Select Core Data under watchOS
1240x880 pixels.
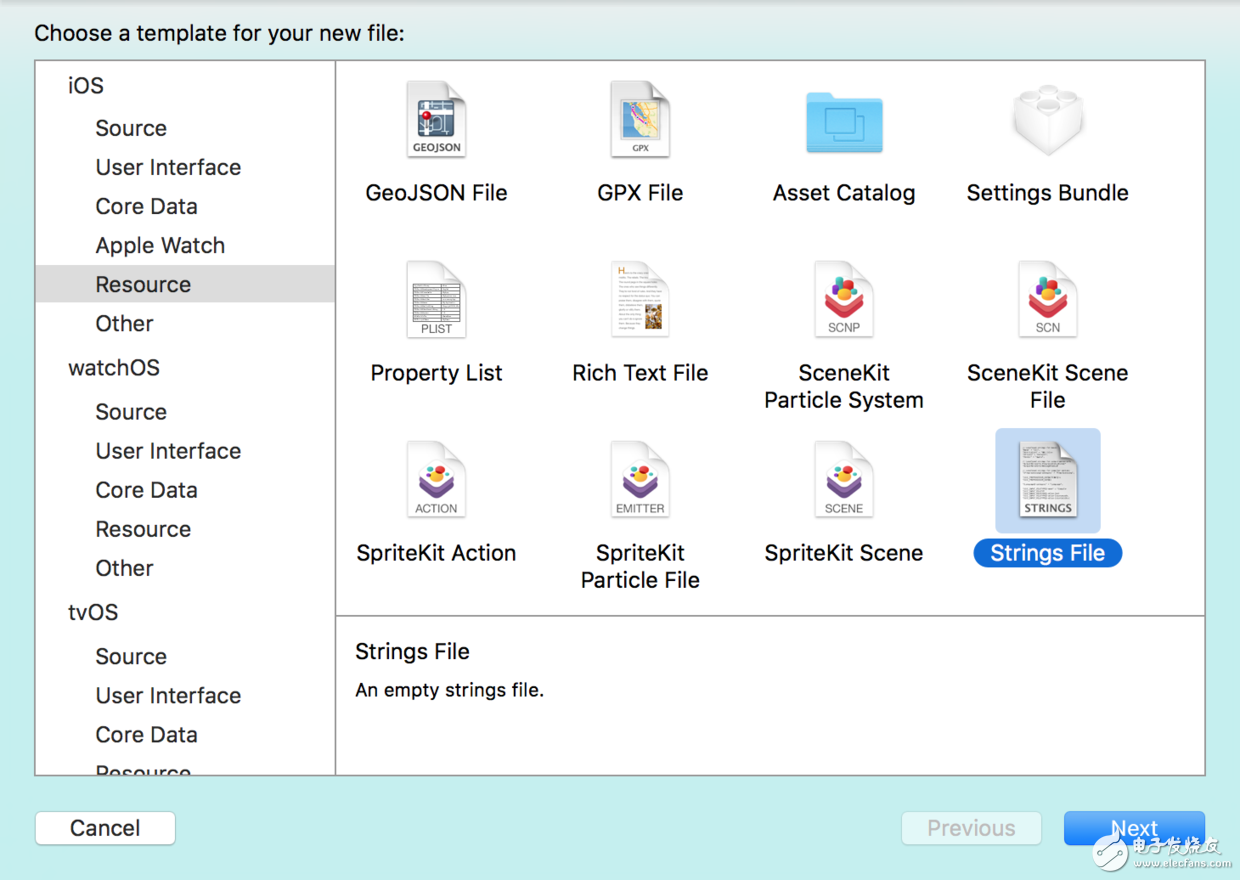tap(146, 490)
